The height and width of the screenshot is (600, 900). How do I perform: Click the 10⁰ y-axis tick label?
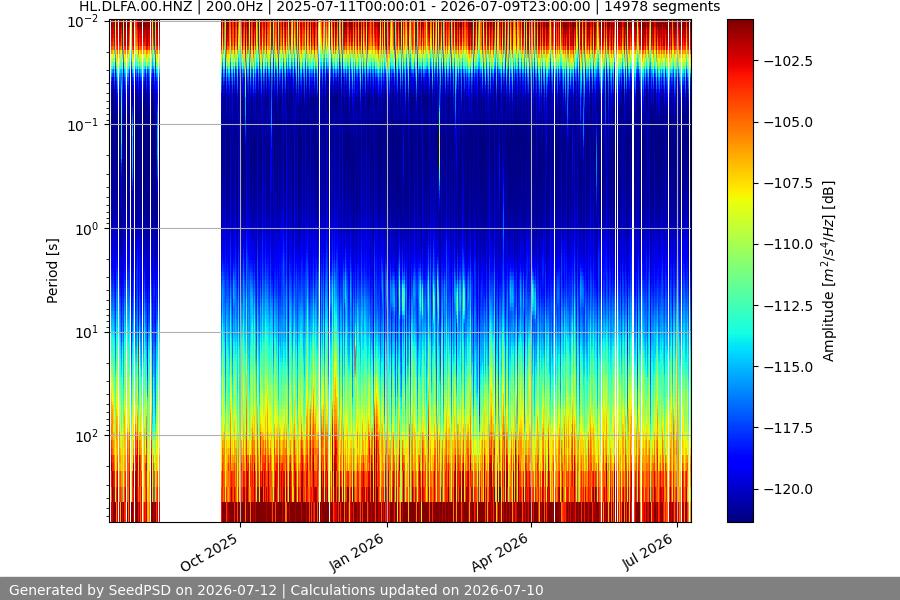click(x=87, y=230)
